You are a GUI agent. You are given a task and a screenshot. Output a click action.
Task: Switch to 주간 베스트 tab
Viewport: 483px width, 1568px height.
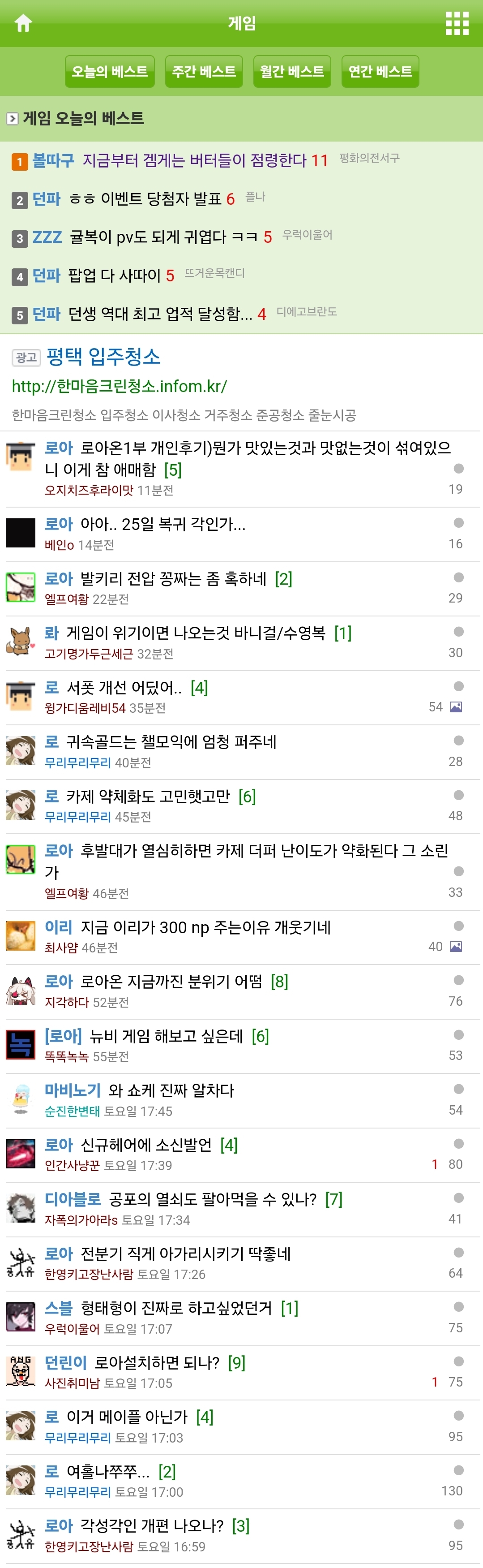[x=204, y=72]
